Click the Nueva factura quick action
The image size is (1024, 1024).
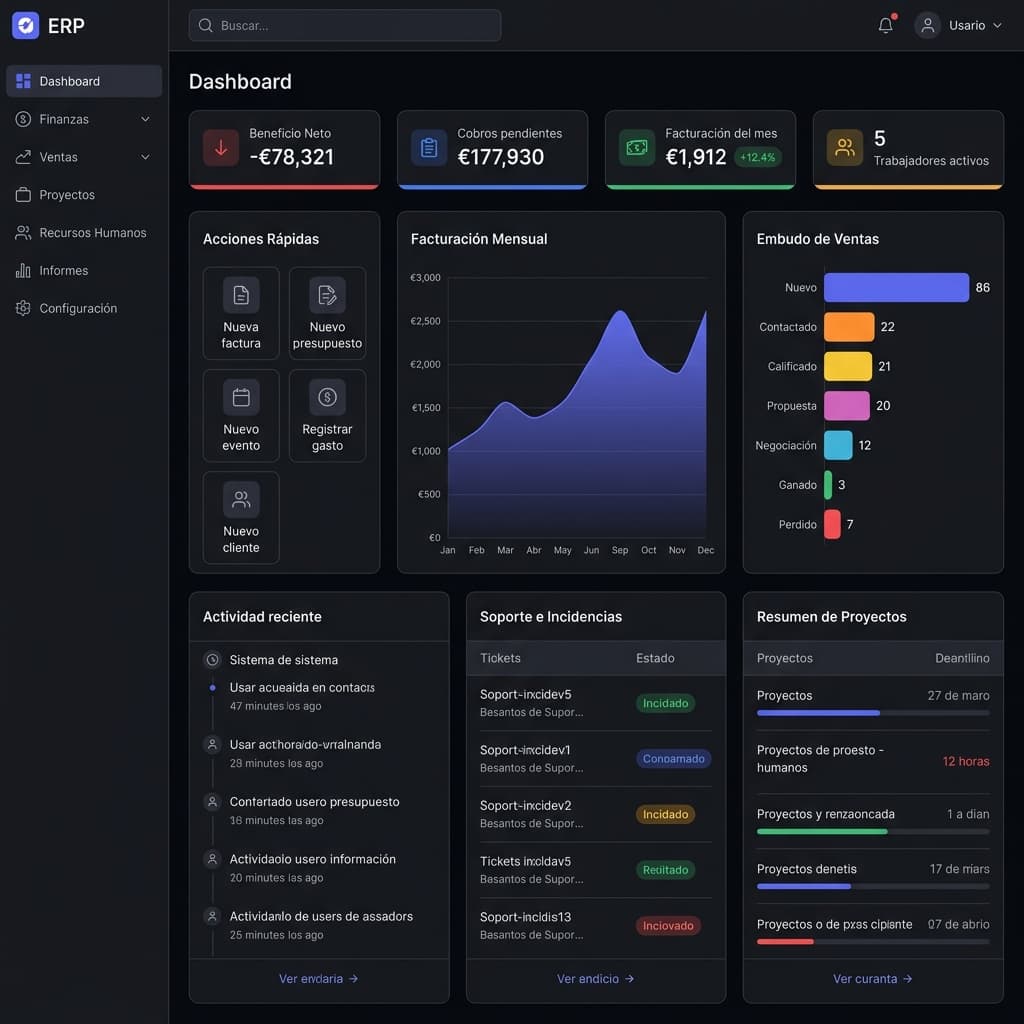(x=241, y=313)
